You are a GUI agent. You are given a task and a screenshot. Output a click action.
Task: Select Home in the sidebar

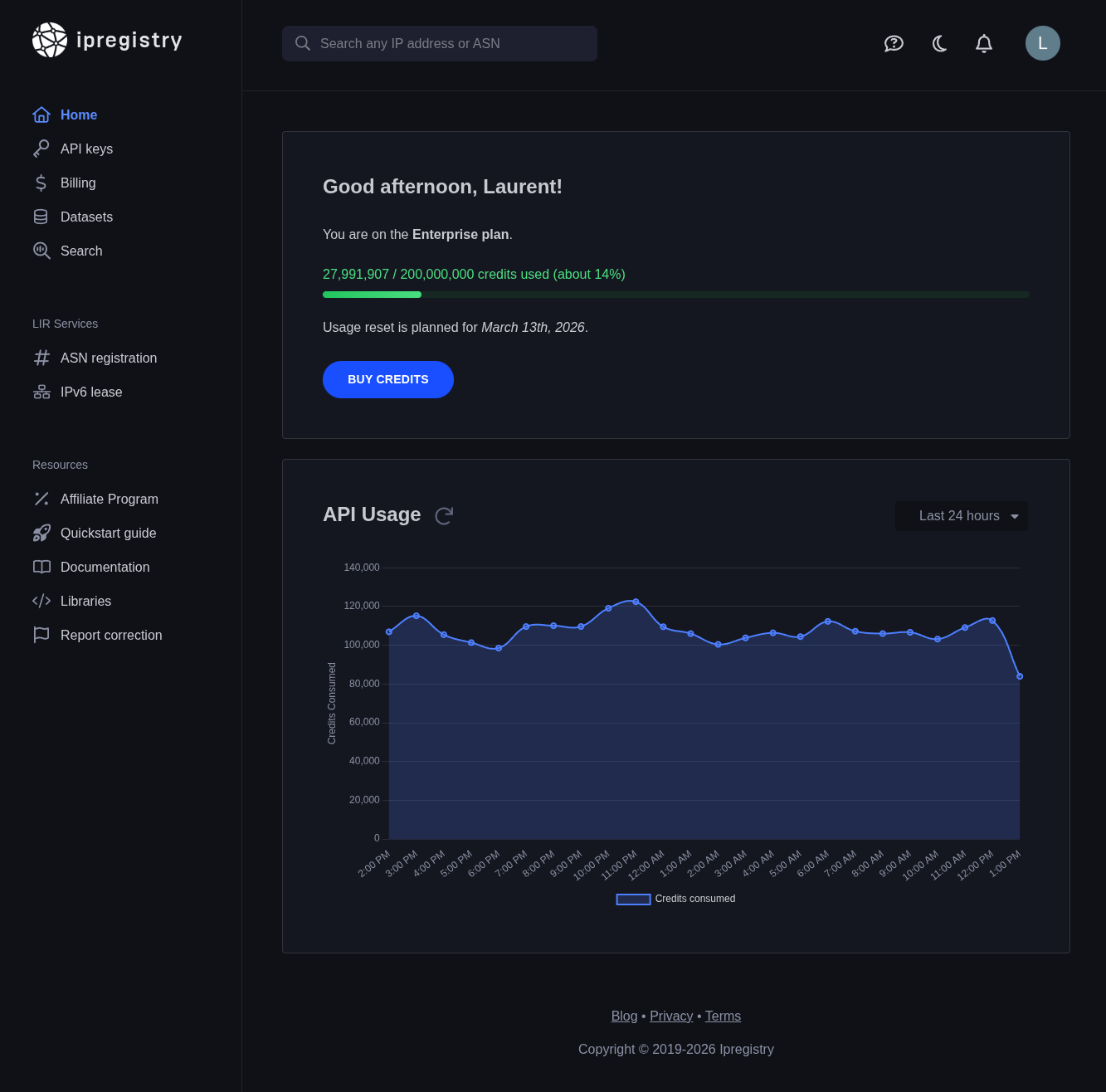(79, 115)
